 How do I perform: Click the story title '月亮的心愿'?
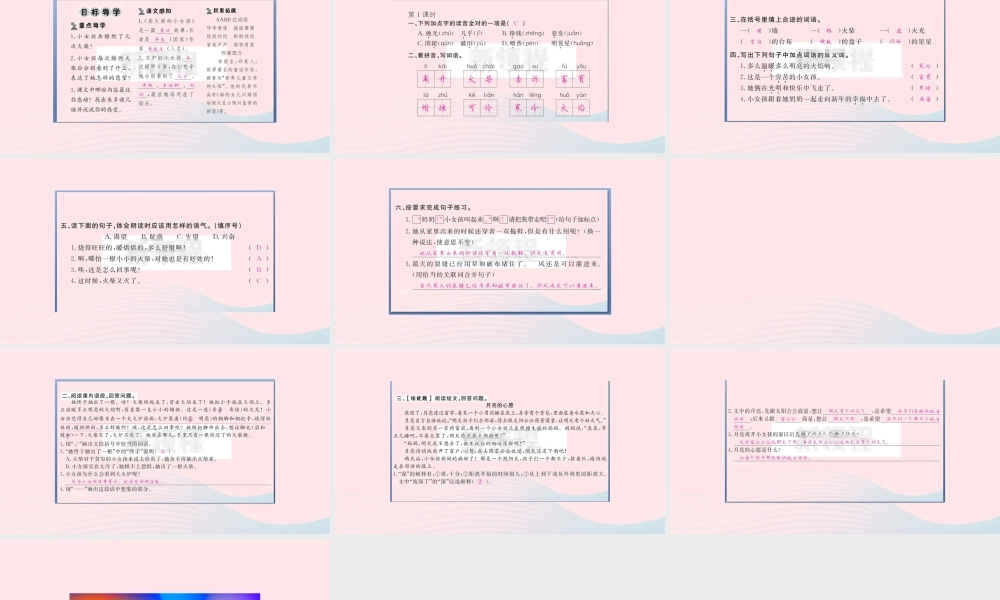[x=499, y=406]
